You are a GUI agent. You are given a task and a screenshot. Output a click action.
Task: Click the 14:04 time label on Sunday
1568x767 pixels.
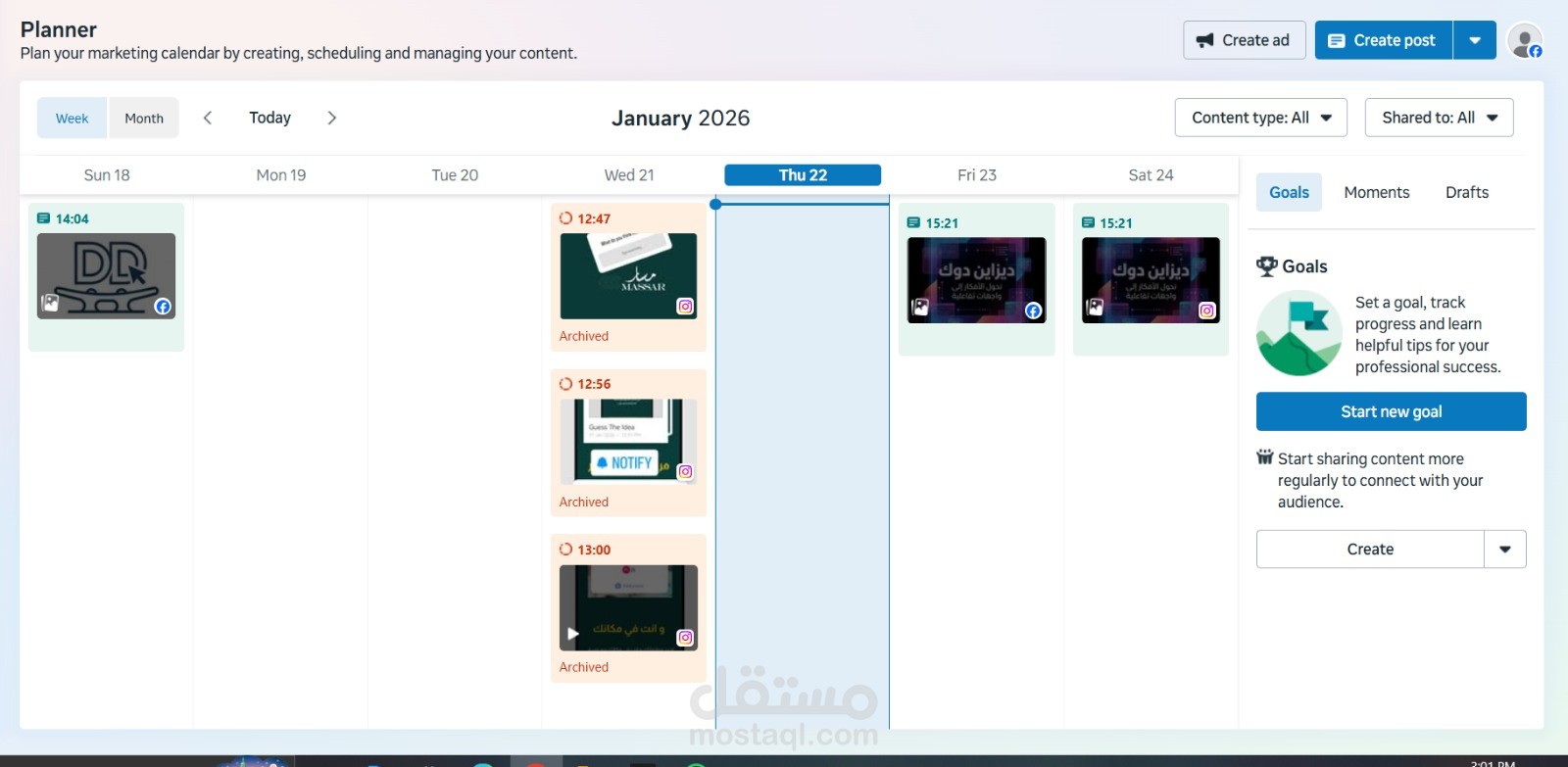coord(72,218)
